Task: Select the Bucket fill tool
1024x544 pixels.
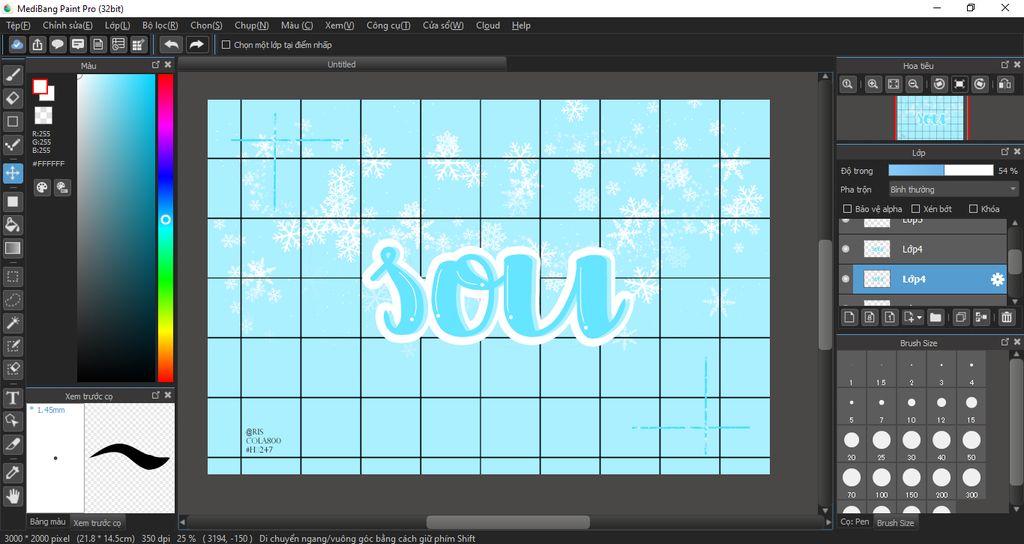Action: click(x=12, y=225)
